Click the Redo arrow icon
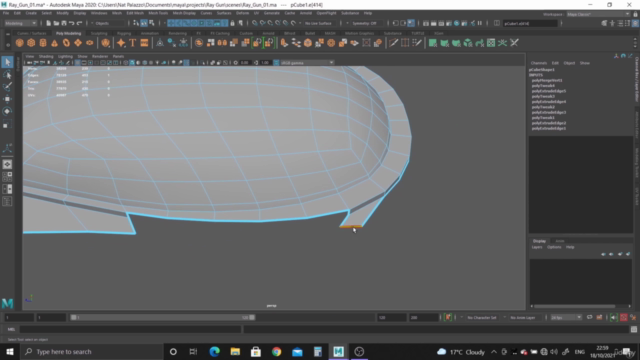Screen dimensions: 640x360 click(x=80, y=23)
